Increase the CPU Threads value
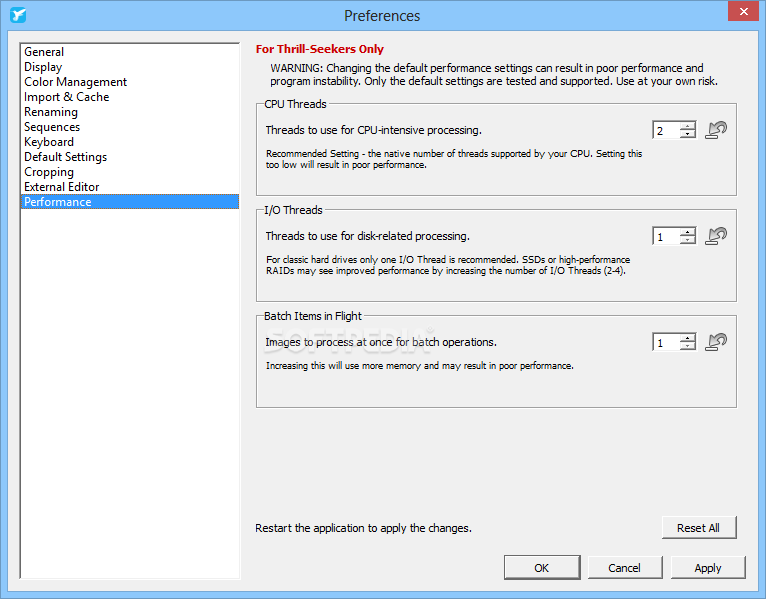 click(x=688, y=126)
